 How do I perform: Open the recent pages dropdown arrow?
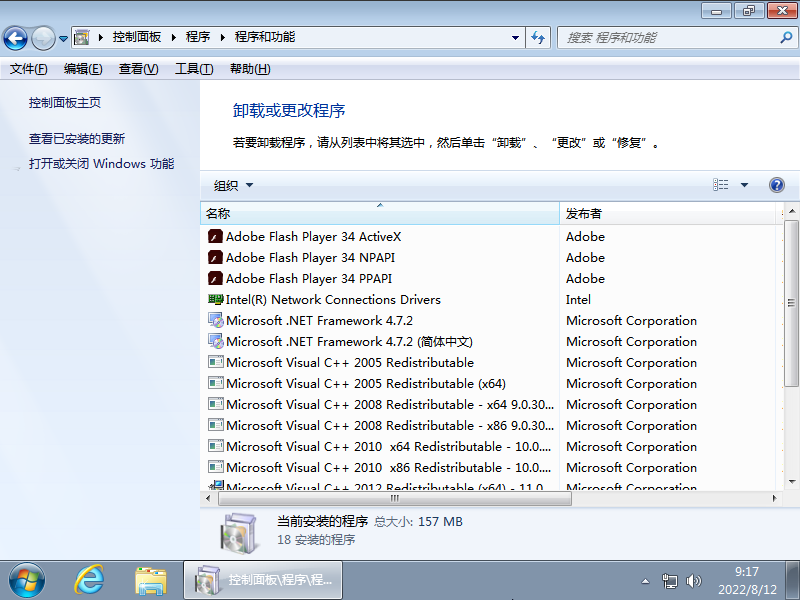tap(63, 38)
